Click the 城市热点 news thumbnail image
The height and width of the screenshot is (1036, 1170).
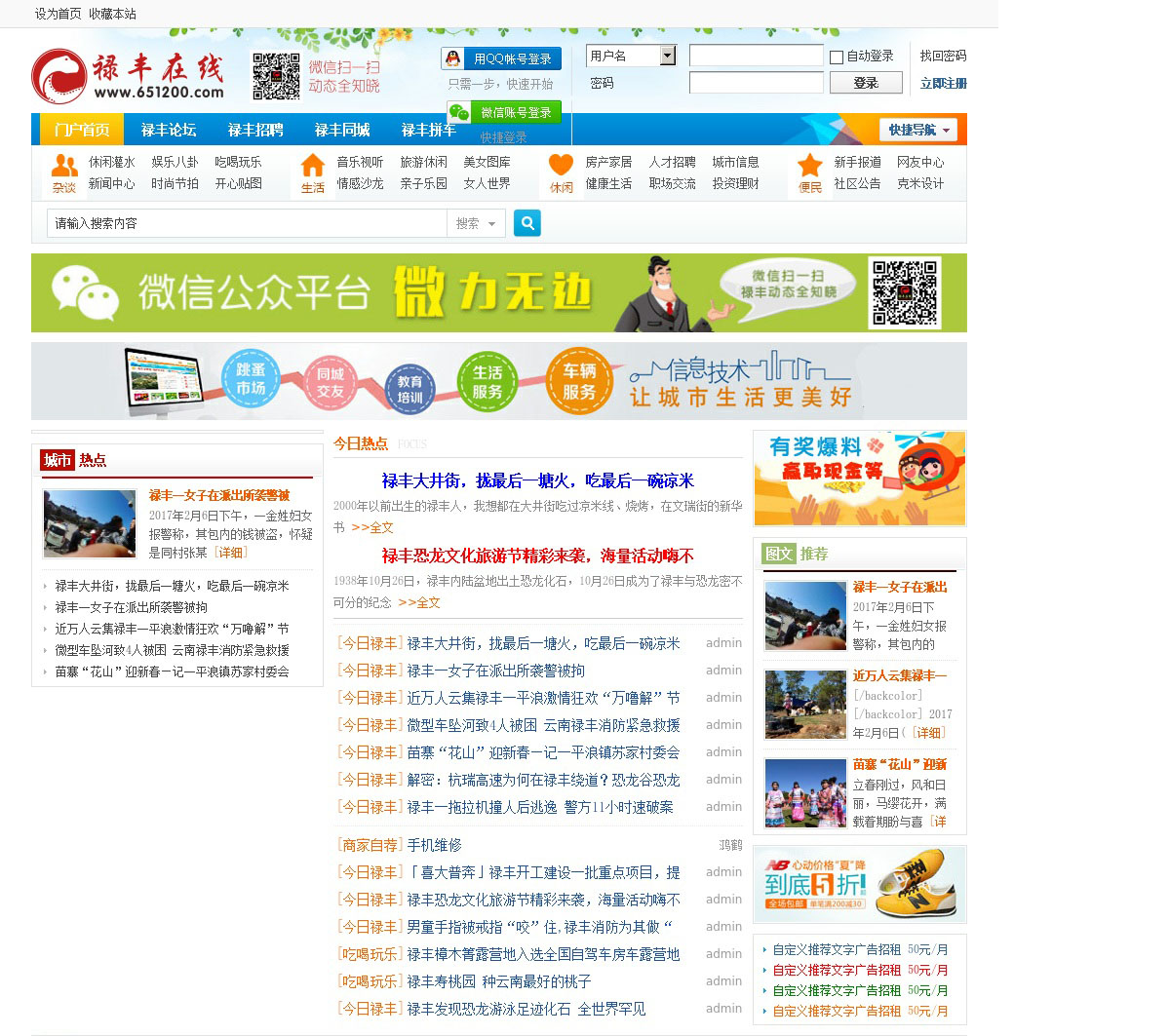click(x=90, y=524)
